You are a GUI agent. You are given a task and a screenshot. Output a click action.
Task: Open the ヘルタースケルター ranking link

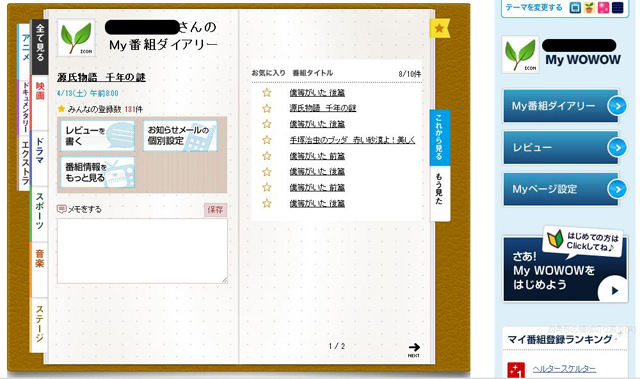point(564,369)
